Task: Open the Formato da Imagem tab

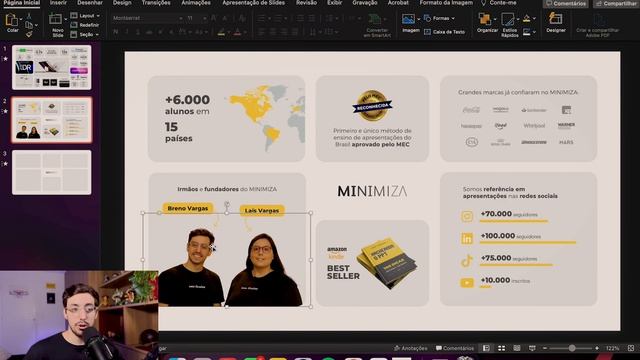Action: coord(446,3)
